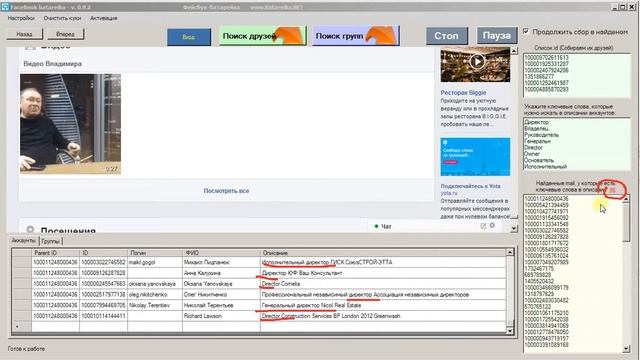Screen dimensions: 640x360
Task: Select found ID 1405520432 in the results list
Action: 539,281
